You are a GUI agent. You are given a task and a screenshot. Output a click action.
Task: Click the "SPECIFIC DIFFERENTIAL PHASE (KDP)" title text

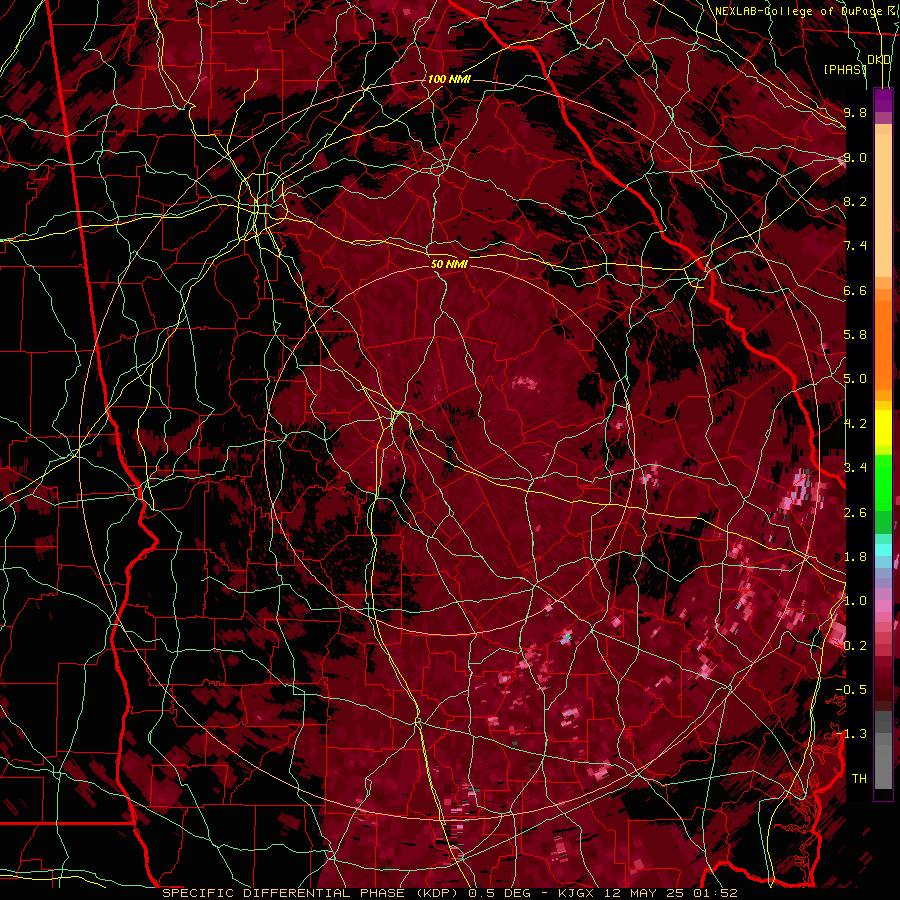[x=309, y=893]
